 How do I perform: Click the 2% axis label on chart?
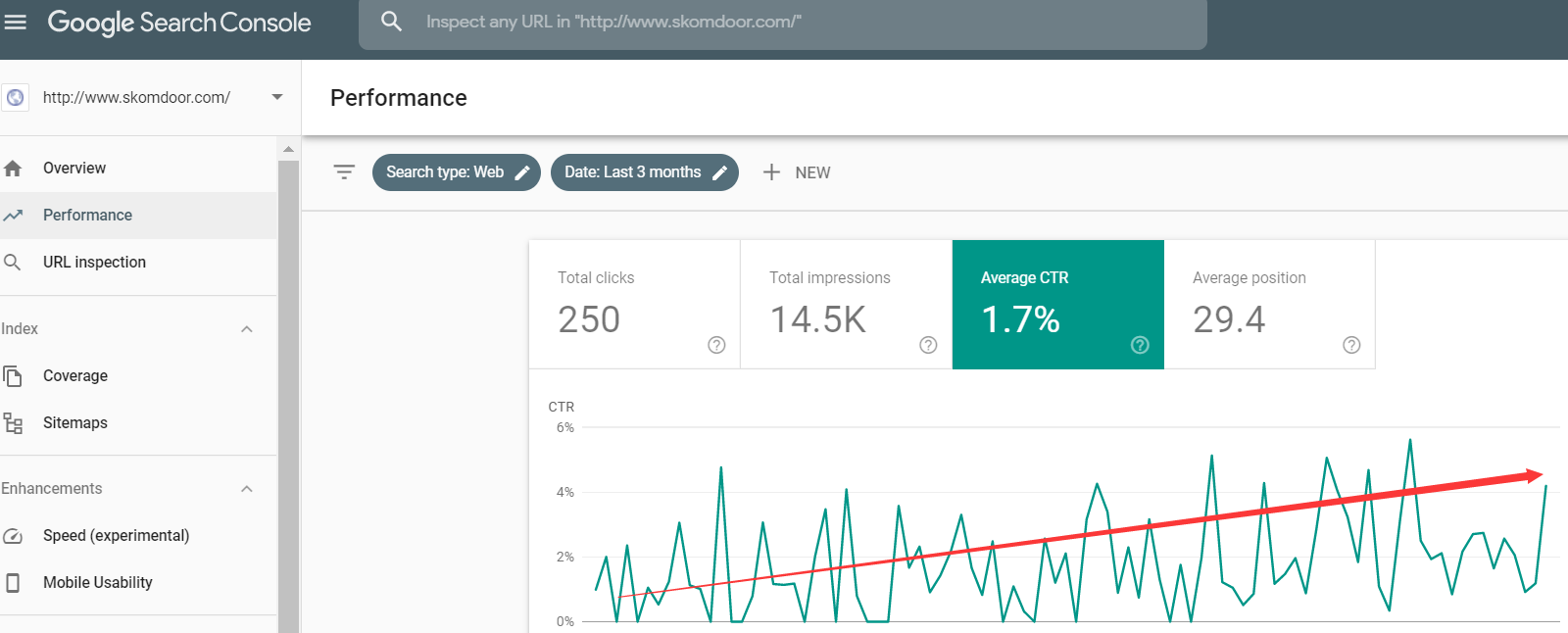click(565, 558)
